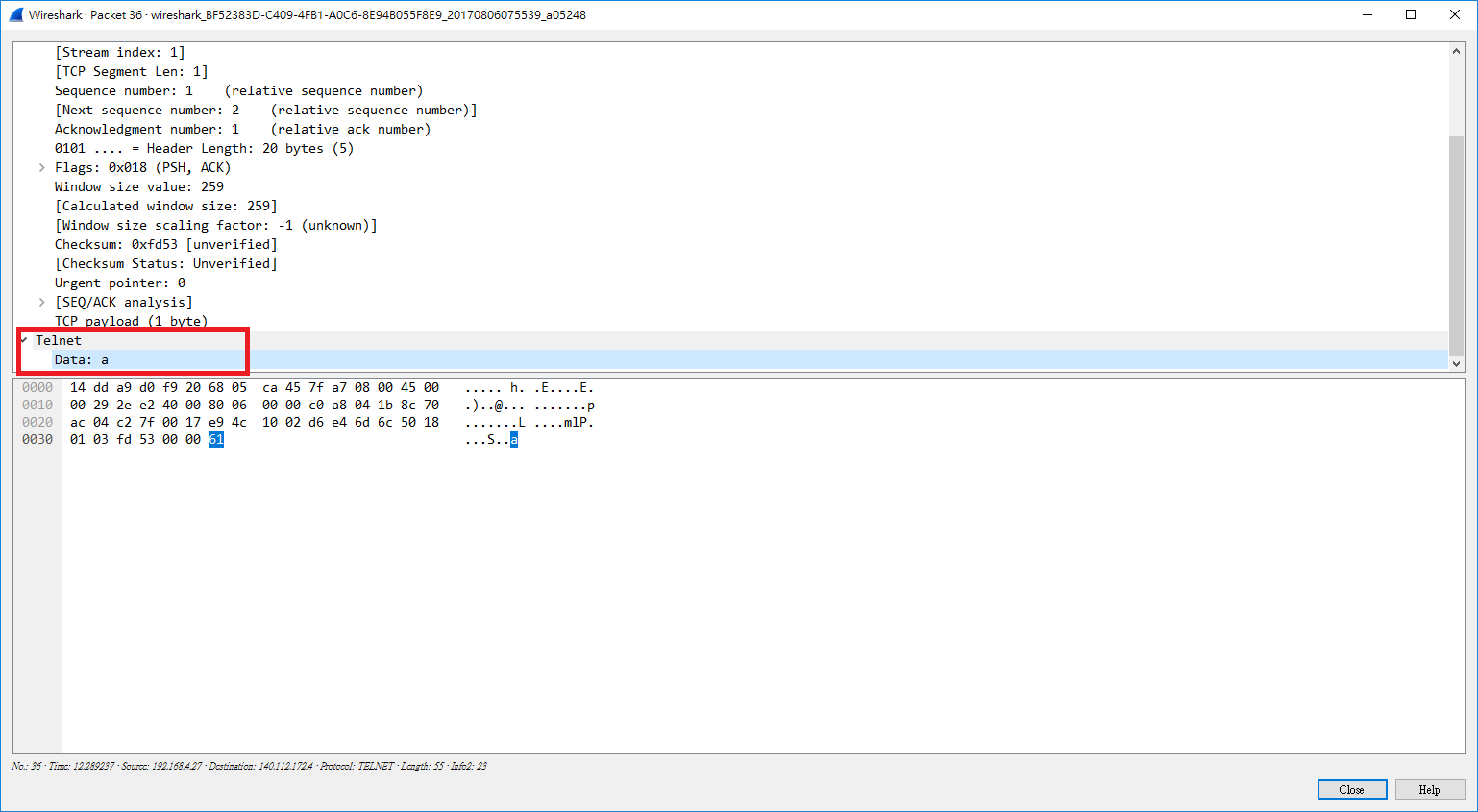This screenshot has width=1478, height=812.
Task: Maximize the Packet 36 window
Action: (x=1411, y=14)
